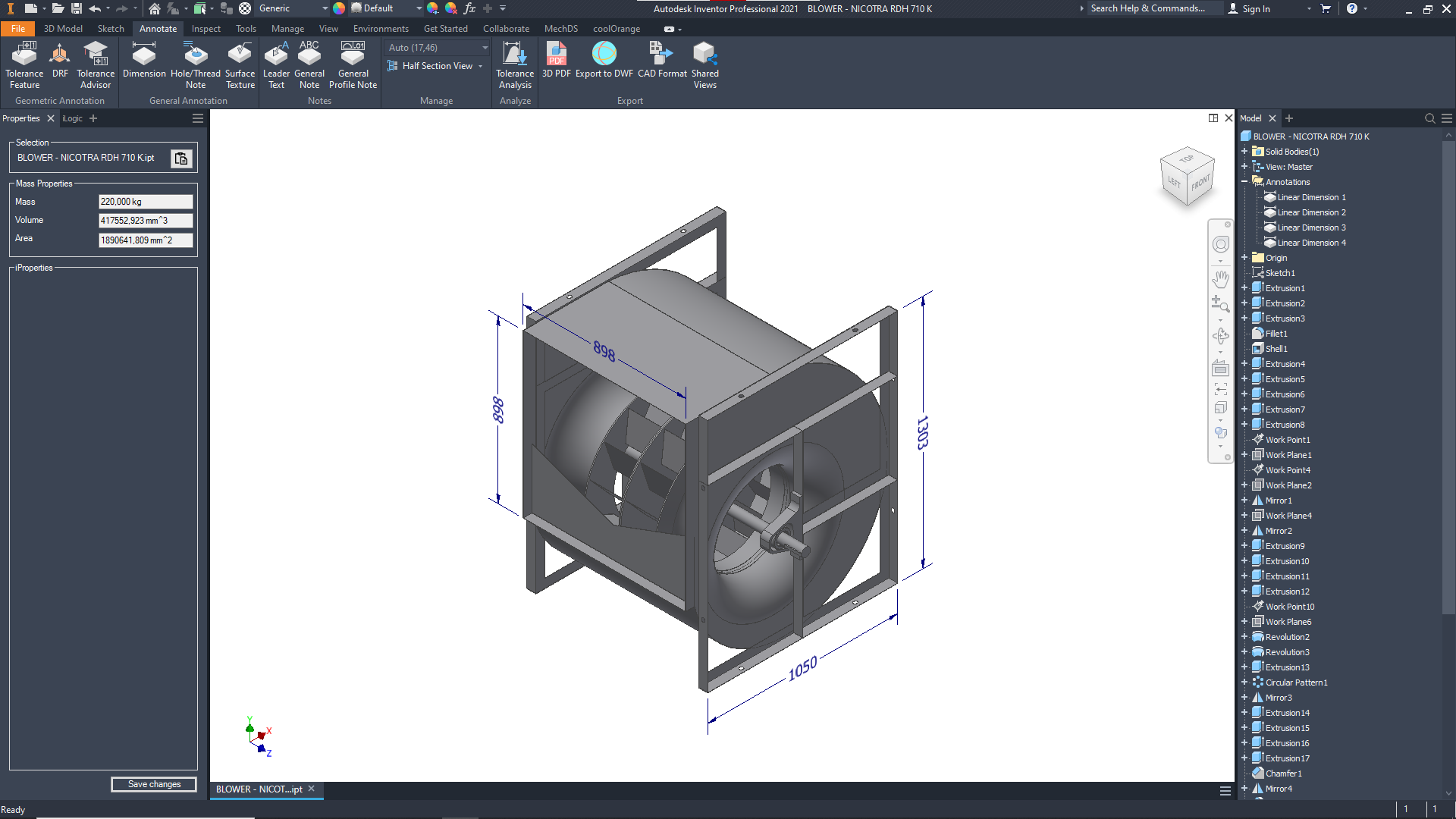Click the Mass value input field
The height and width of the screenshot is (819, 1456).
point(145,202)
